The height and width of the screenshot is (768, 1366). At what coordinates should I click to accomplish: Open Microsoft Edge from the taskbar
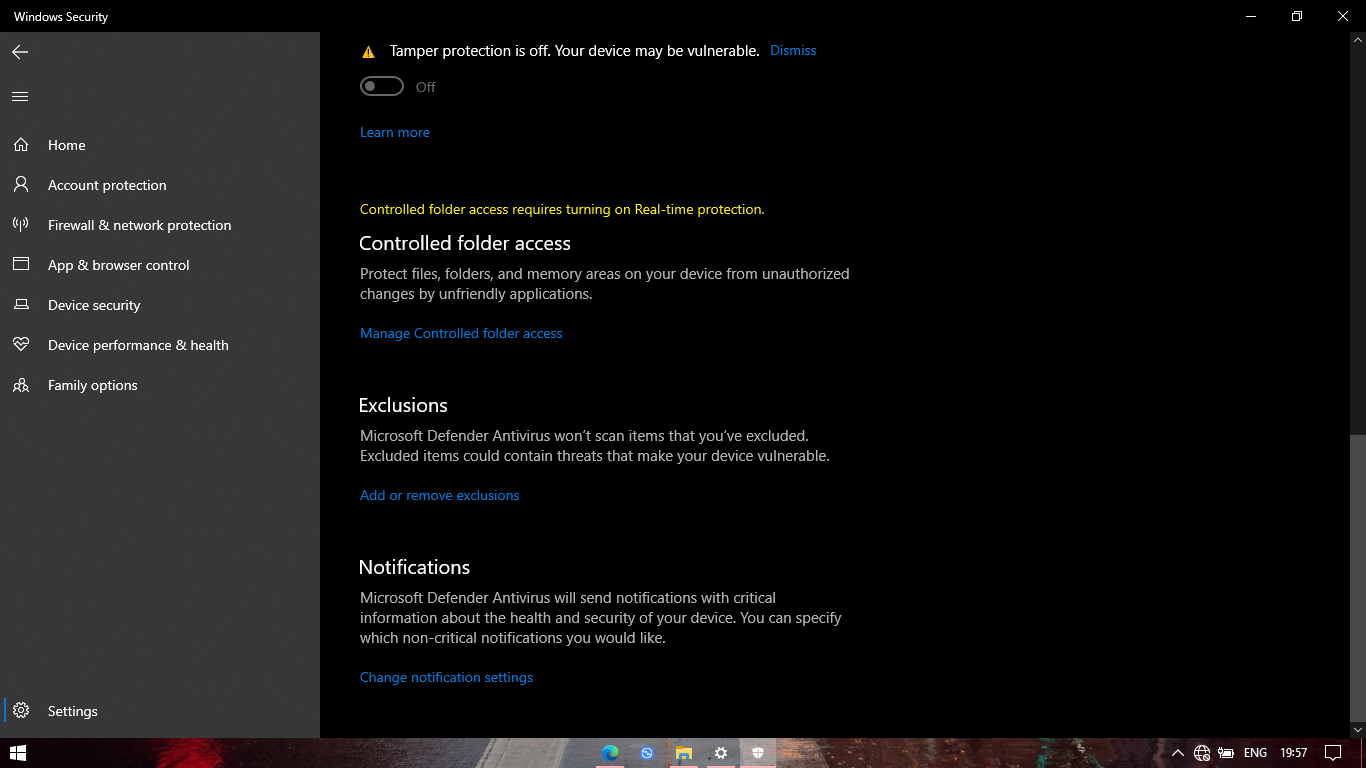(x=610, y=753)
